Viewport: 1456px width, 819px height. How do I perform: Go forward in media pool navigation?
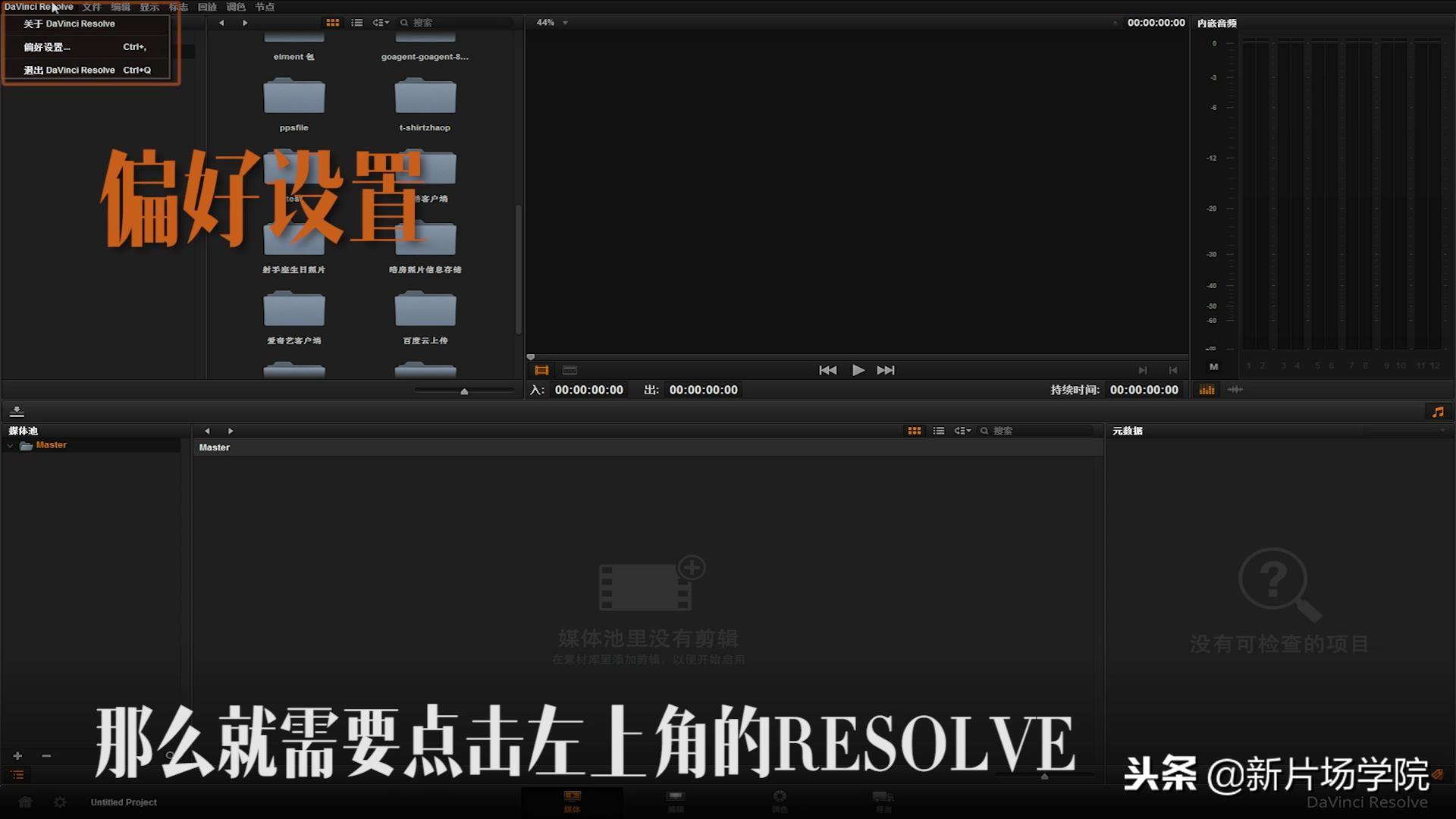(231, 431)
